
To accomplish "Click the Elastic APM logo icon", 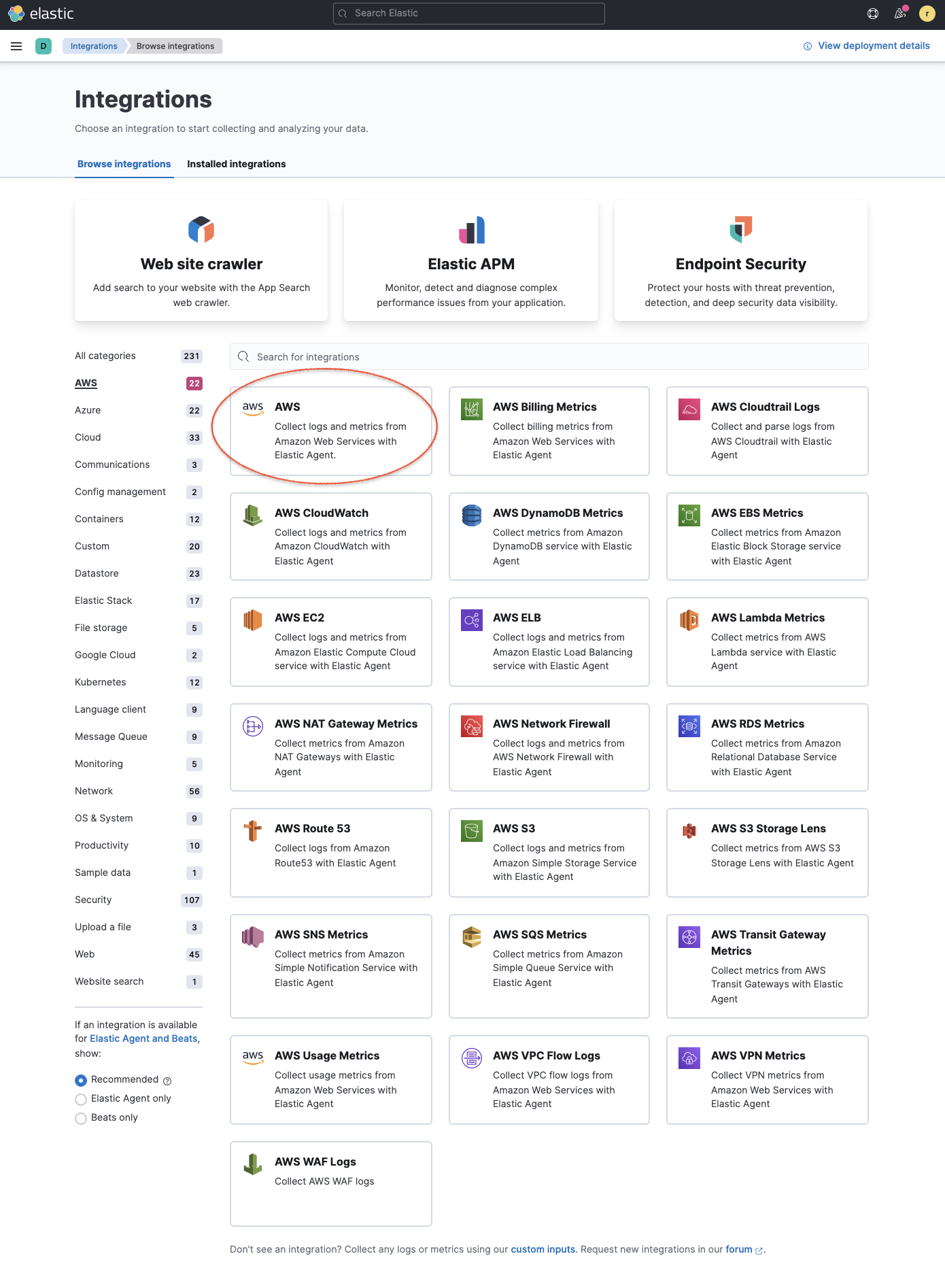I will click(471, 230).
